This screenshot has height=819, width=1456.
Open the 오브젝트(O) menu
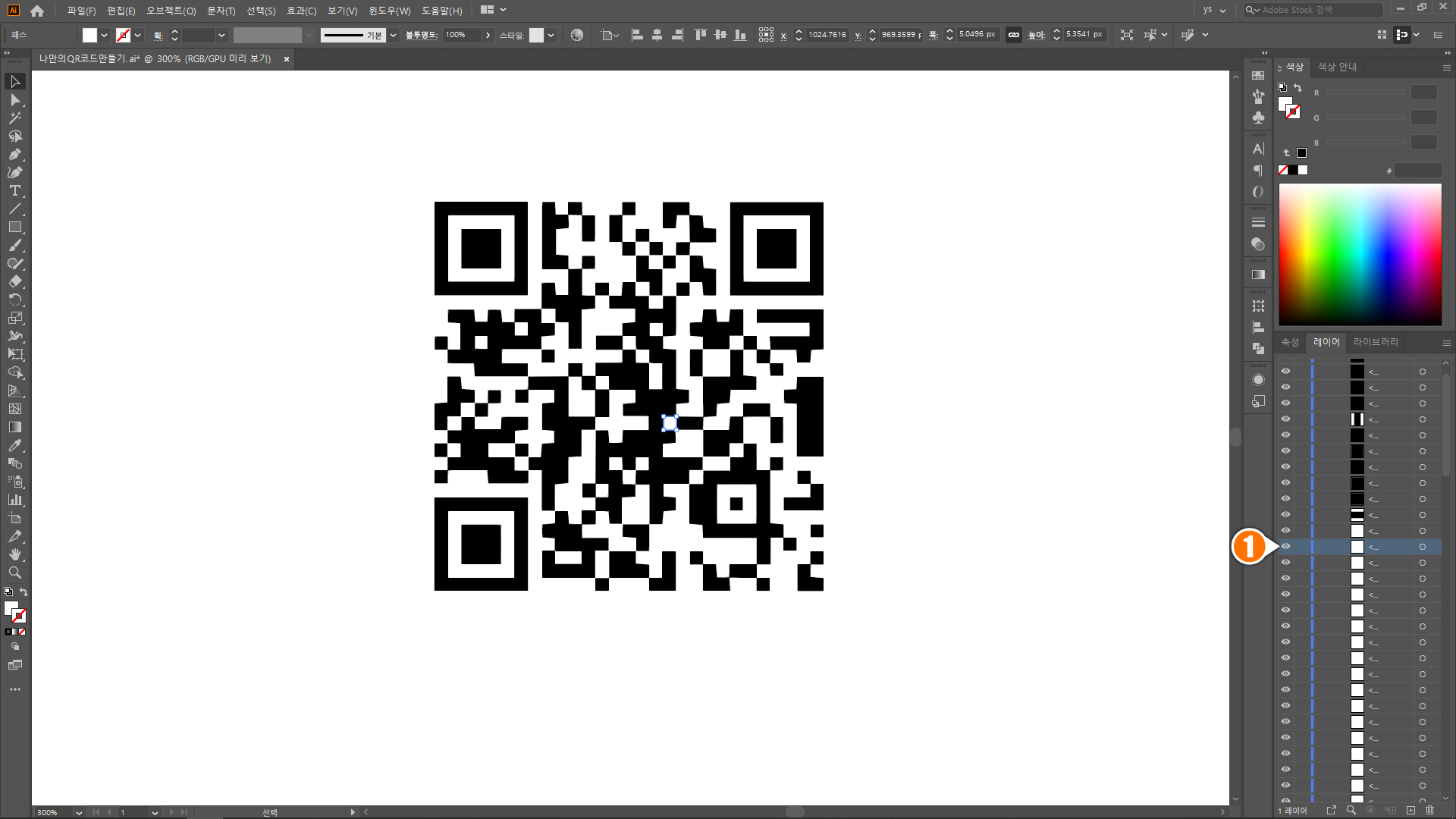[171, 11]
